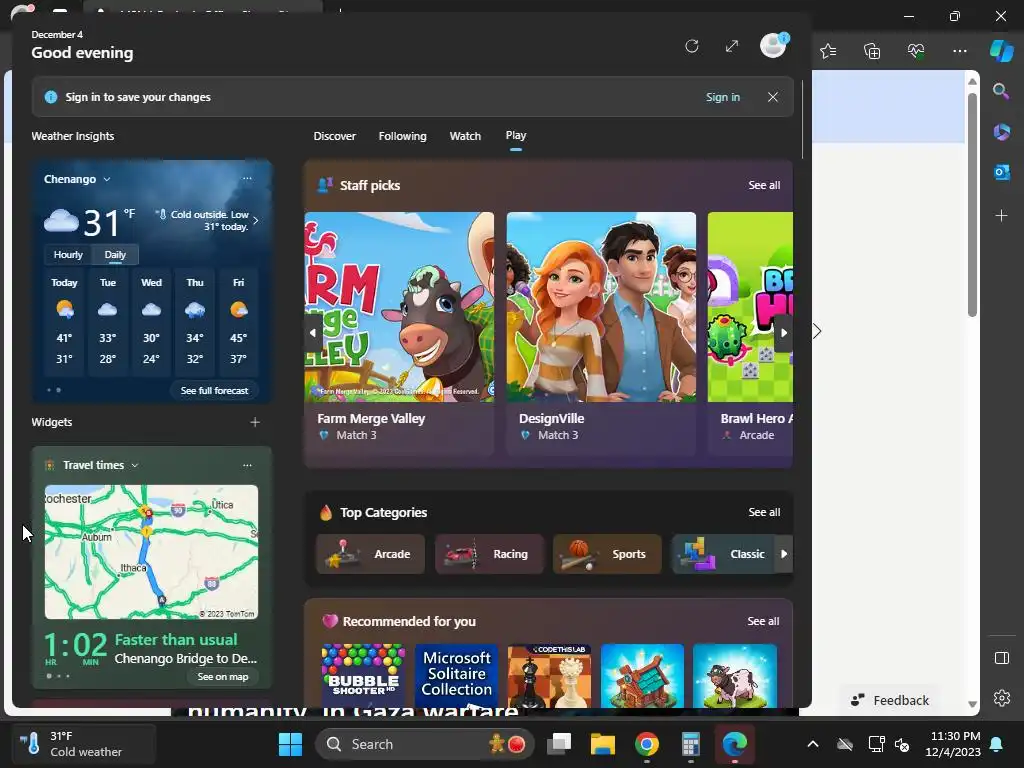The image size is (1024, 768).
Task: Click See on map button
Action: [x=223, y=677]
